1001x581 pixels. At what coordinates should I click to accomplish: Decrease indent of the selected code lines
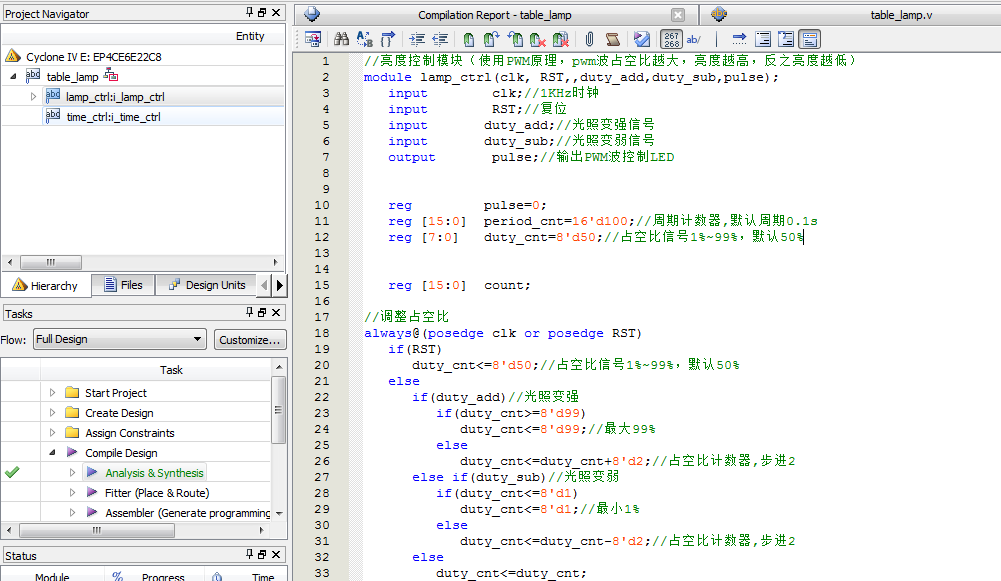[x=440, y=40]
